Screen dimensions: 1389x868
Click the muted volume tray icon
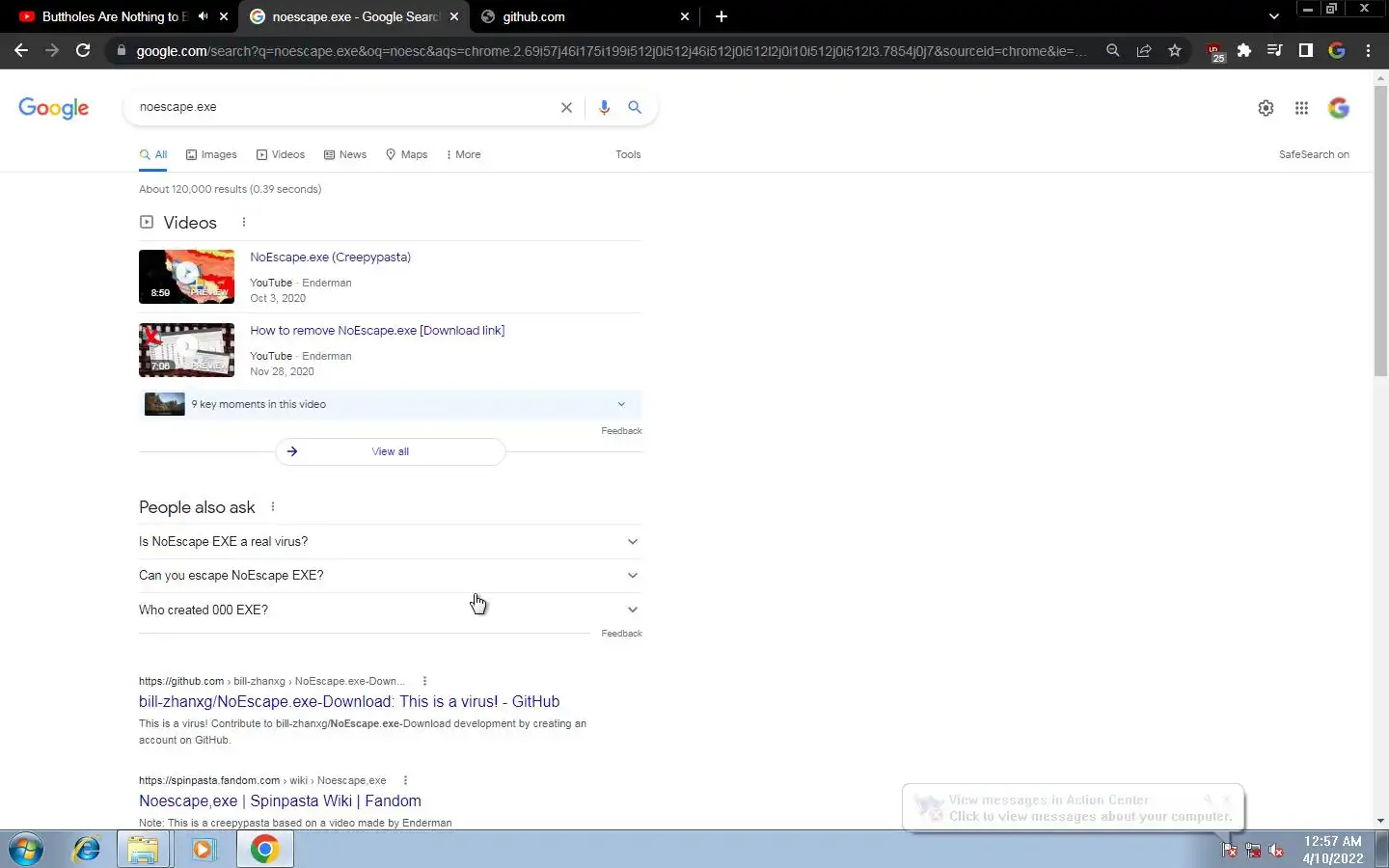tap(1276, 850)
